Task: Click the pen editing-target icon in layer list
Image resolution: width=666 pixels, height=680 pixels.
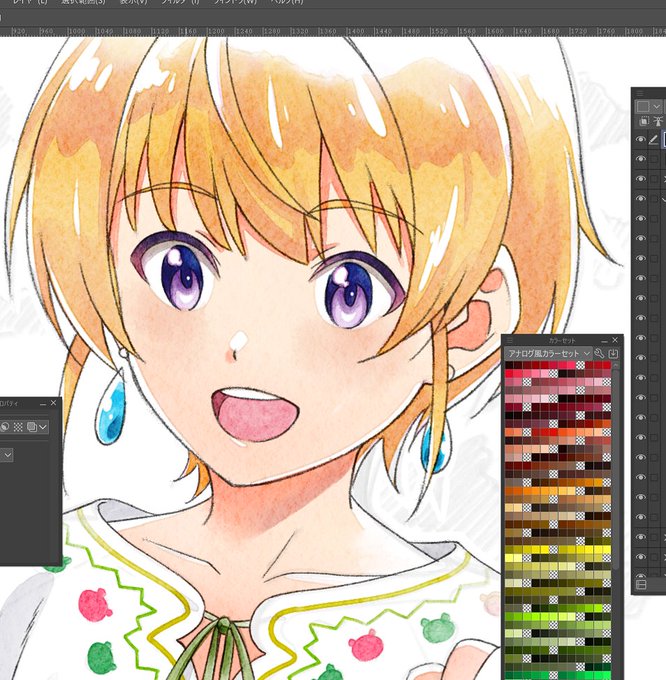Action: (x=653, y=140)
